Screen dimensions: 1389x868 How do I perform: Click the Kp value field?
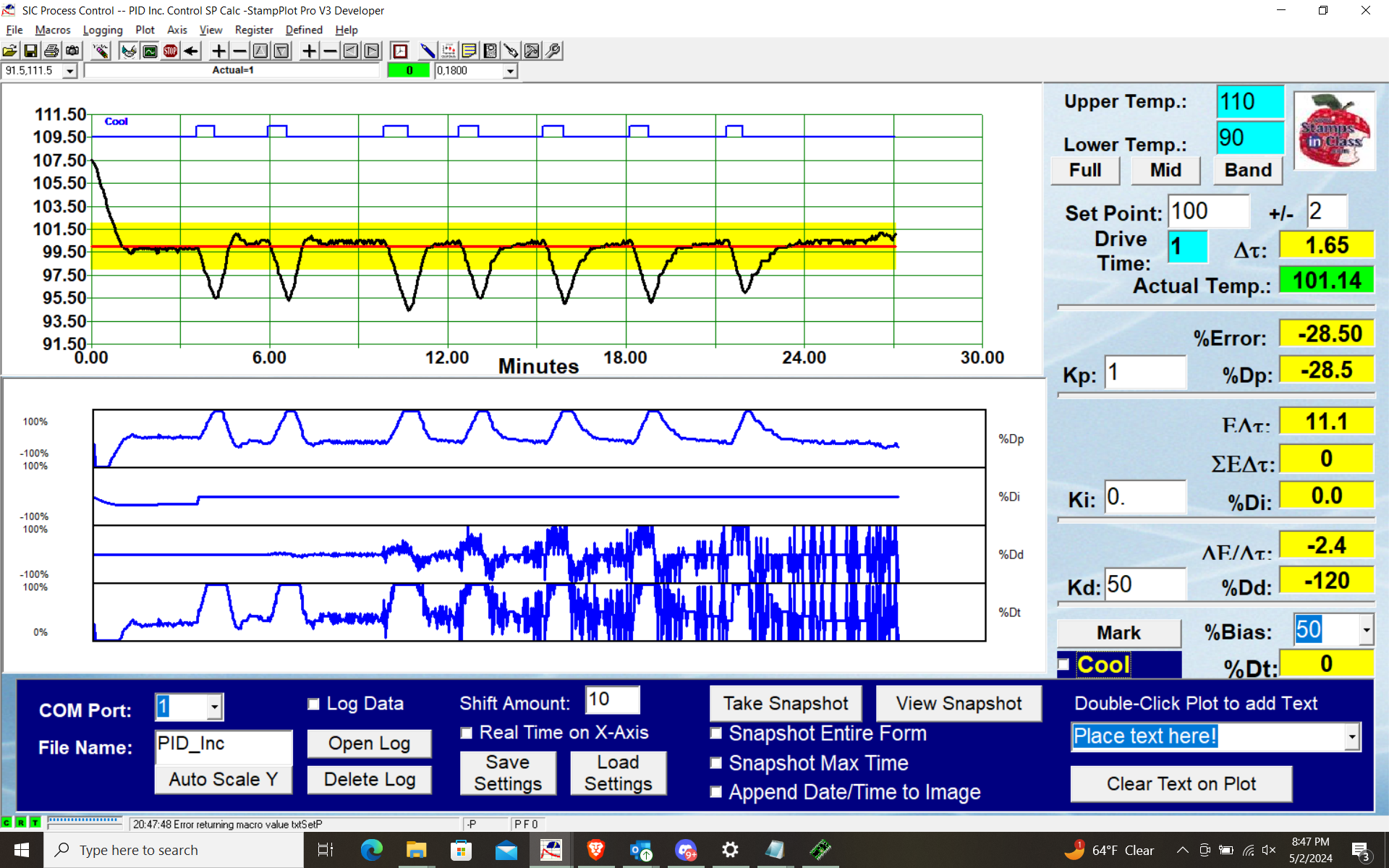coord(1145,373)
